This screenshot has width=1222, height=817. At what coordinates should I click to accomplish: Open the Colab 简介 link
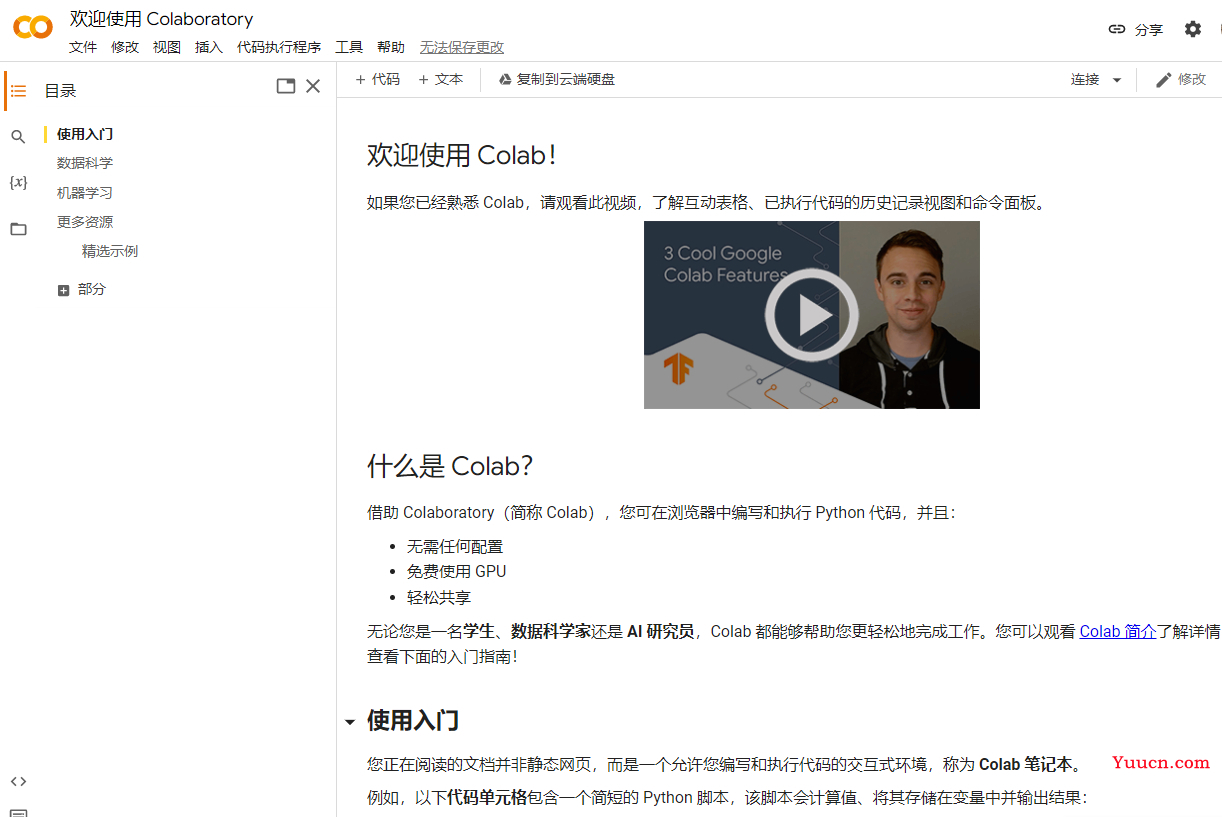(1118, 631)
